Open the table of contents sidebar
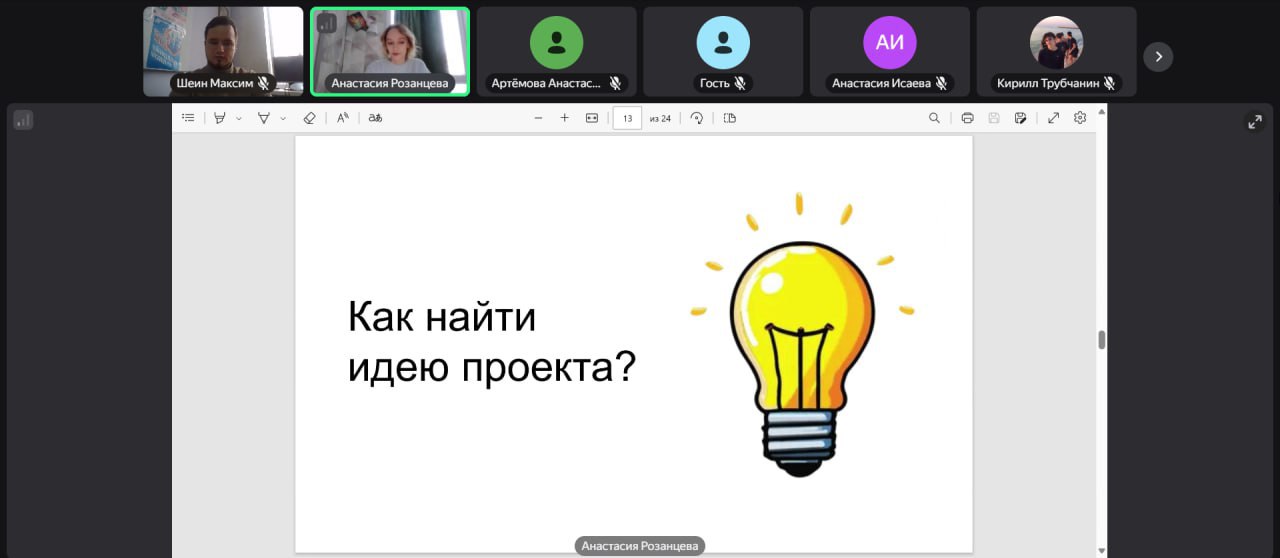This screenshot has height=558, width=1280. pyautogui.click(x=188, y=118)
